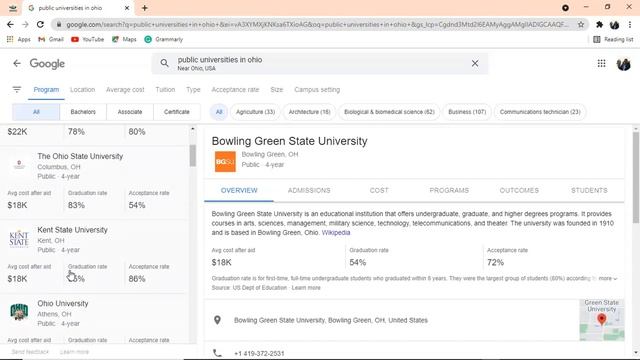The width and height of the screenshot is (640, 360).
Task: Reload the page
Action: (40, 24)
